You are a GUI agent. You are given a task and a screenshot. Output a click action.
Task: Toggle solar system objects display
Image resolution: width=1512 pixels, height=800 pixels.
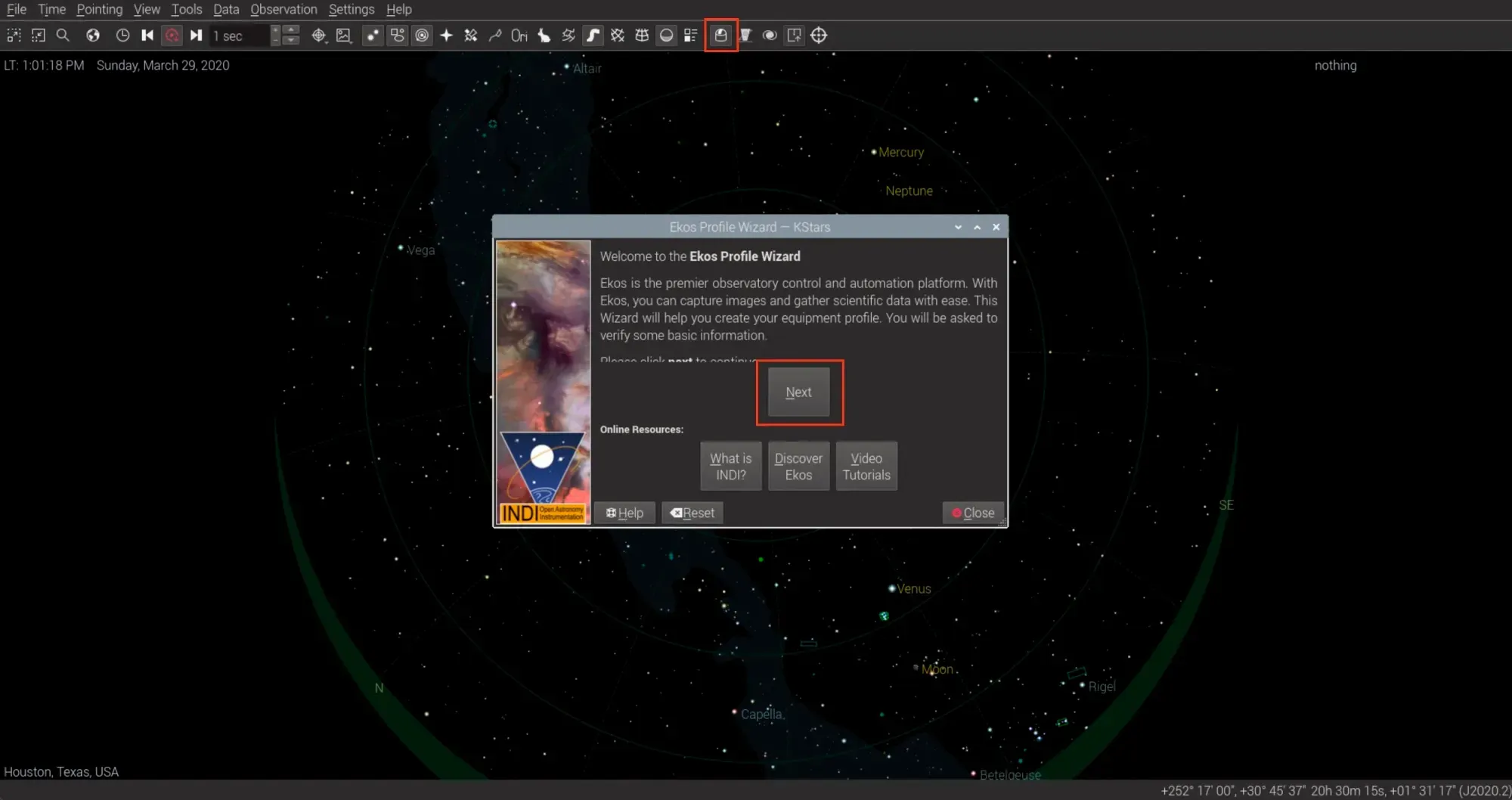422,36
